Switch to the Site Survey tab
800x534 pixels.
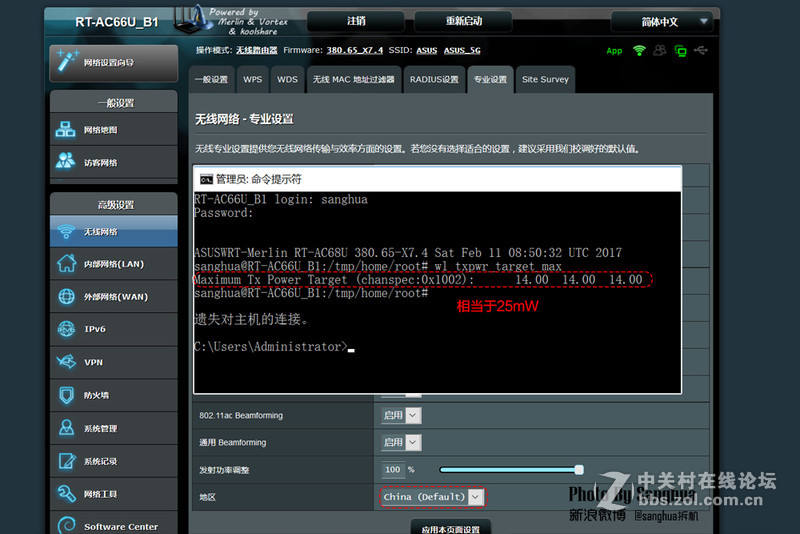point(545,80)
